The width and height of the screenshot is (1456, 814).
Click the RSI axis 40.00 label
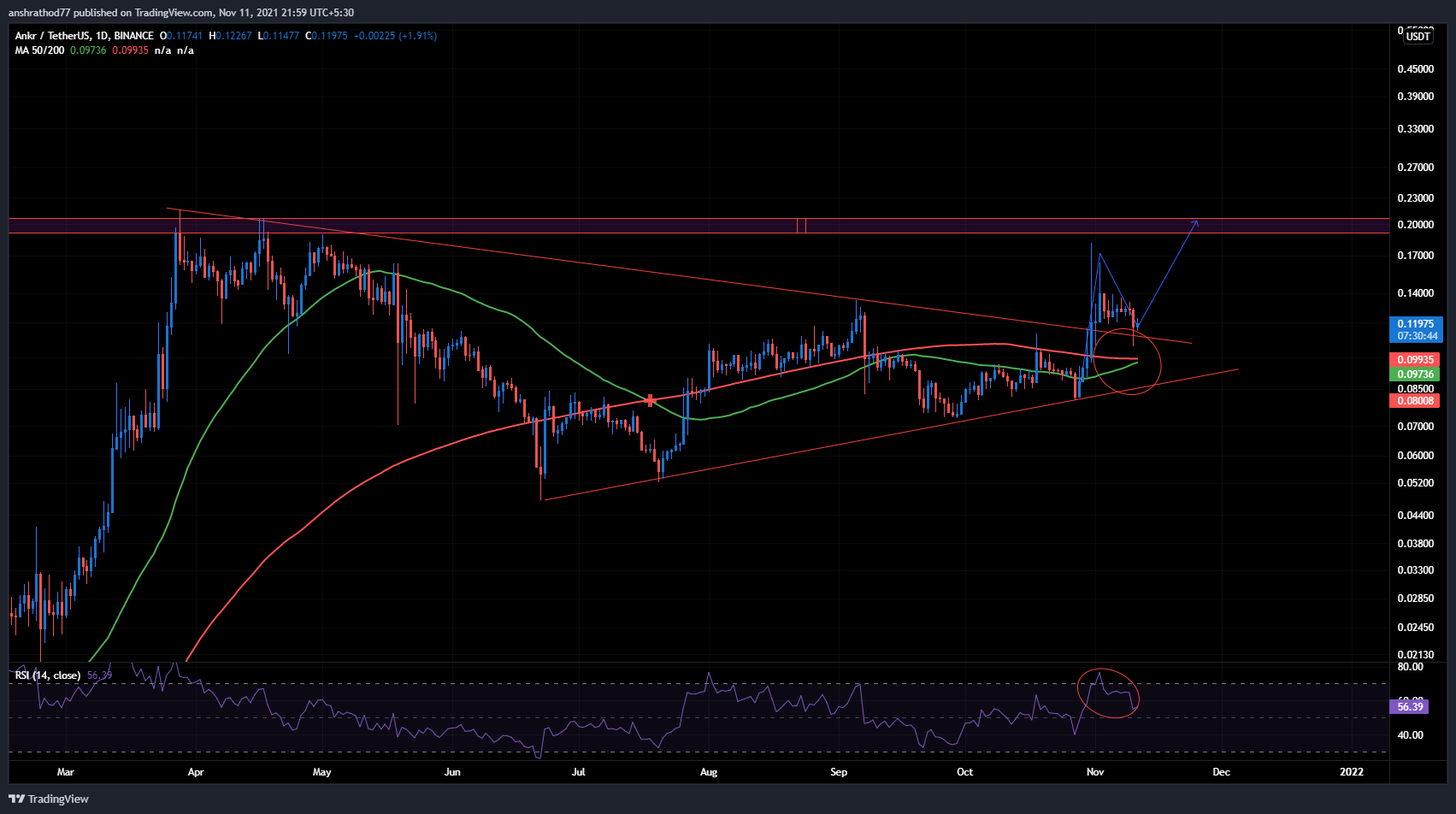tap(1411, 735)
